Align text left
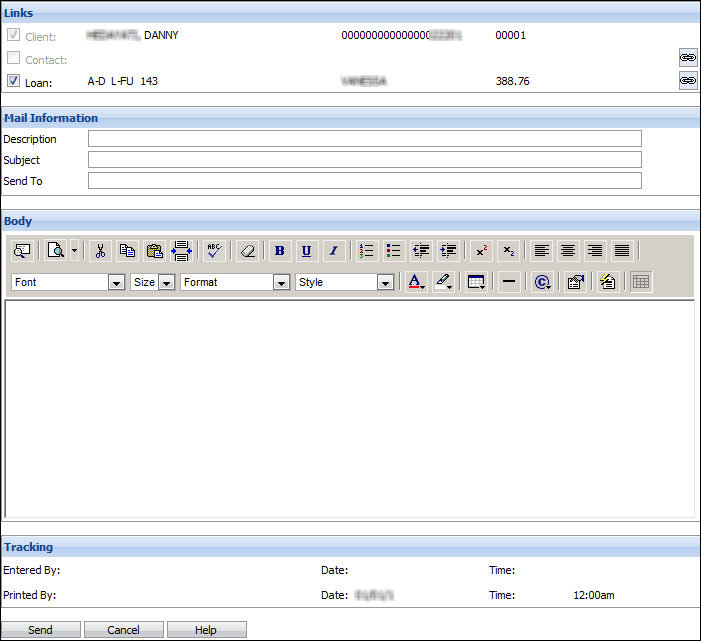Viewport: 701px width, 641px height. [x=542, y=251]
